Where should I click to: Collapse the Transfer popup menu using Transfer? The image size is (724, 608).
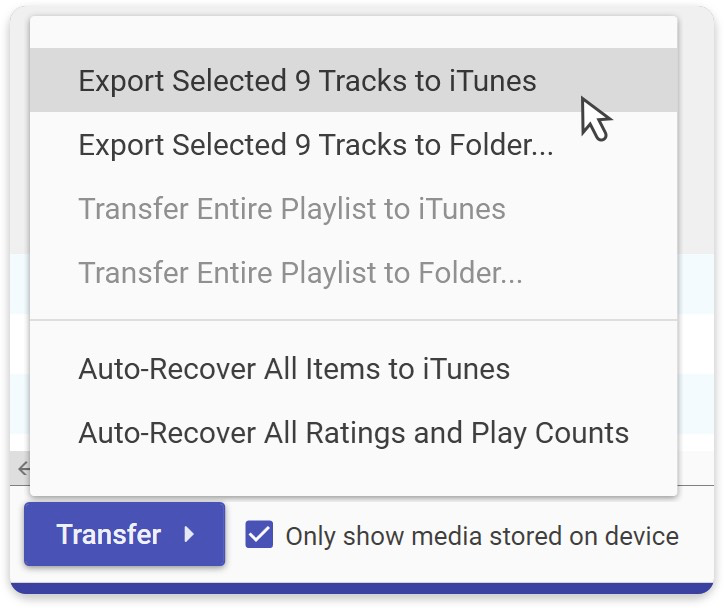[x=109, y=534]
